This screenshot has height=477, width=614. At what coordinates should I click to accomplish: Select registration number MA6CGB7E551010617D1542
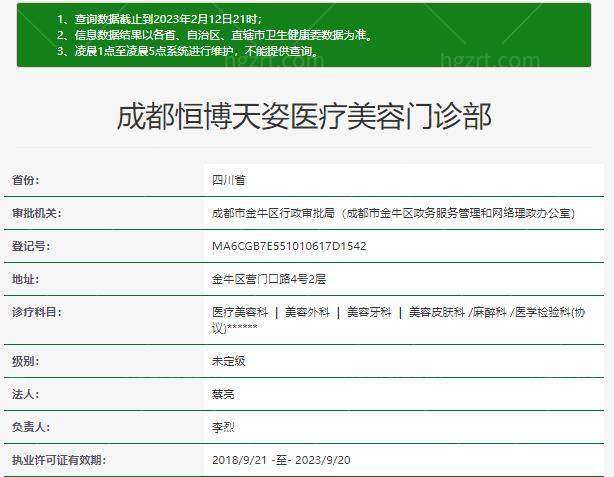click(x=289, y=246)
